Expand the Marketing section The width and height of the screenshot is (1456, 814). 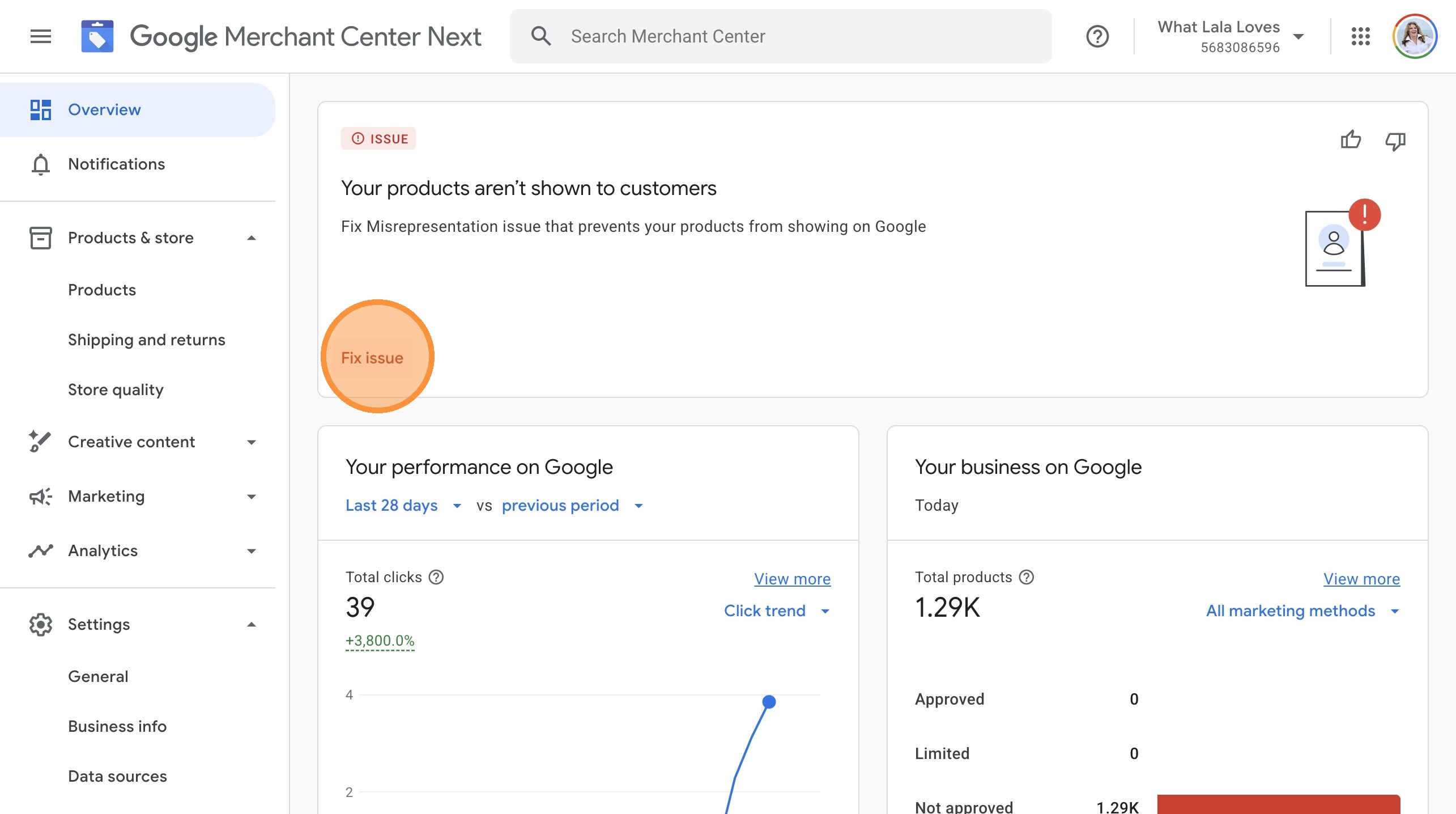(252, 497)
